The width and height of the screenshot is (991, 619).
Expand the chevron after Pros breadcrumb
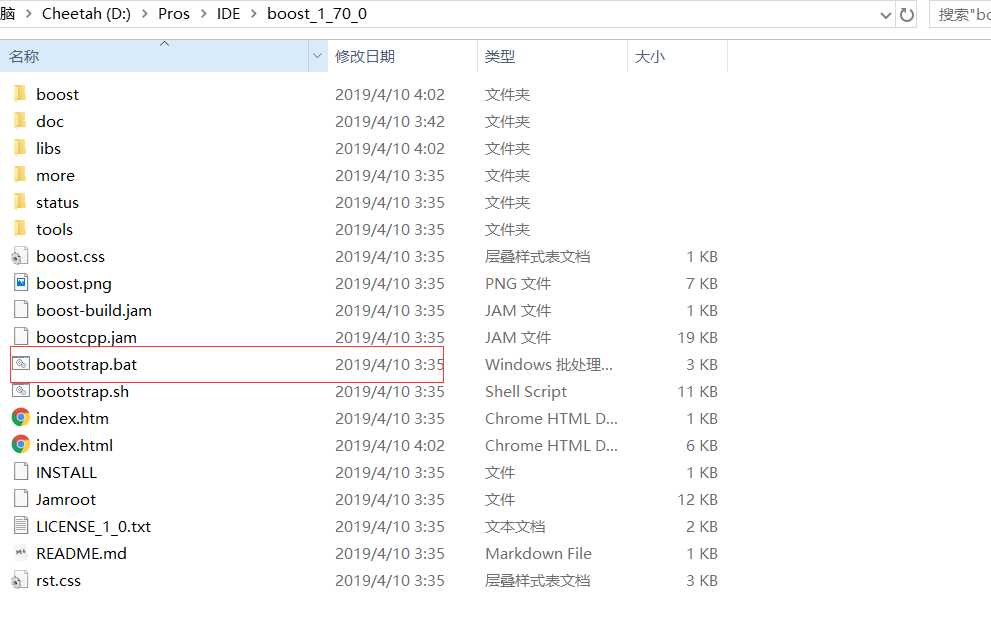(204, 14)
